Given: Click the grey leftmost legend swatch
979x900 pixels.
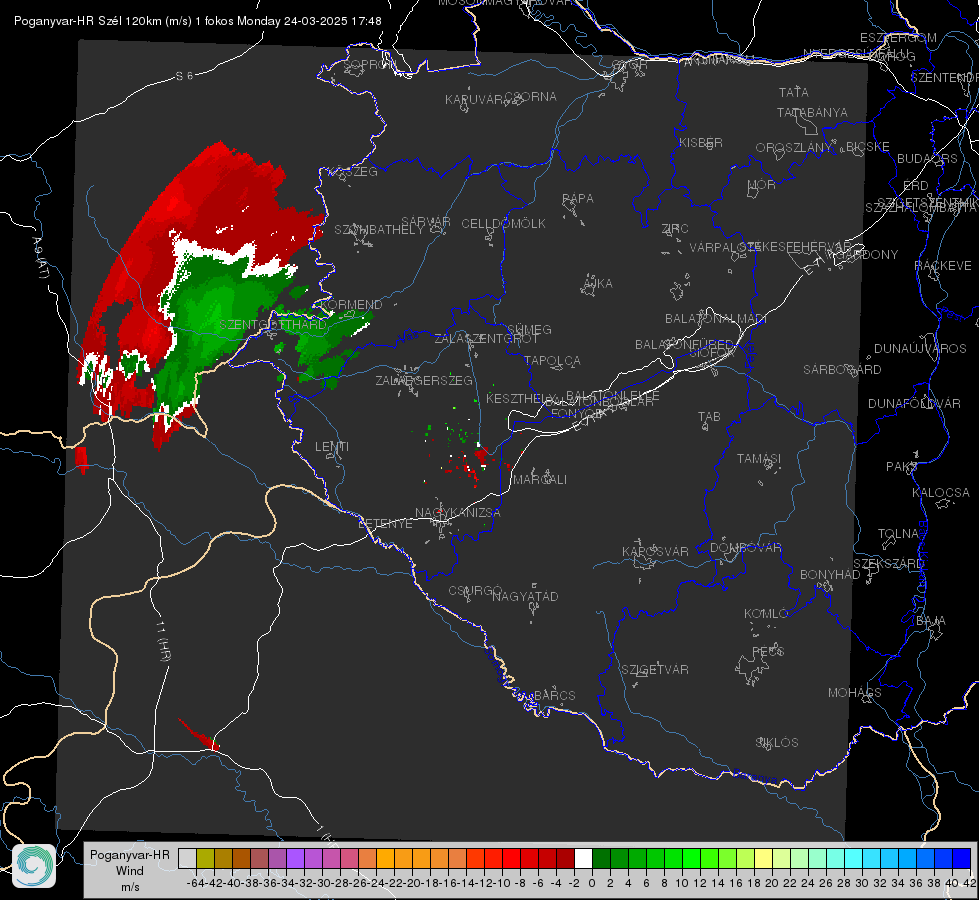Looking at the screenshot, I should pos(187,858).
